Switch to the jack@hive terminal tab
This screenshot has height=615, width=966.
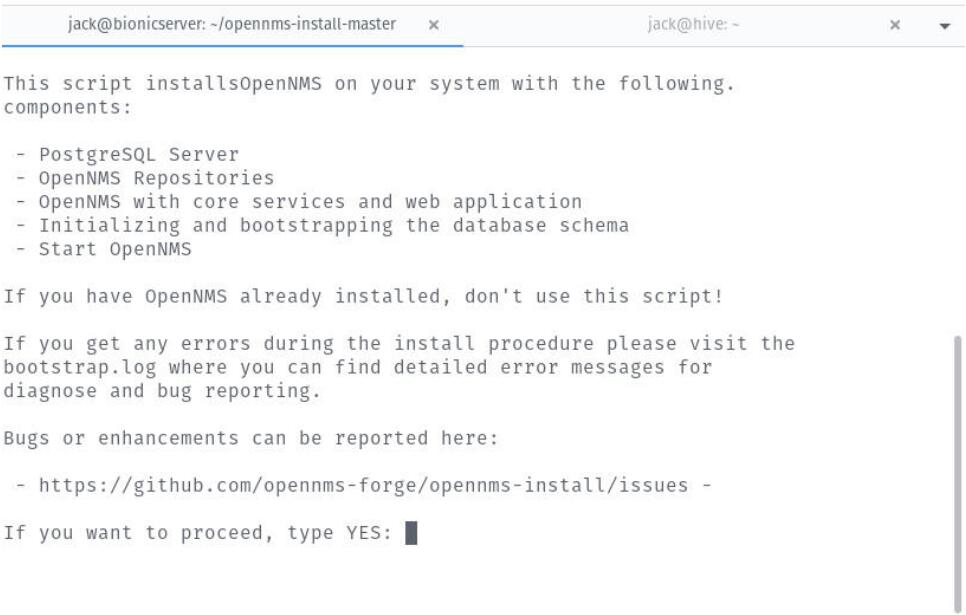tap(693, 25)
